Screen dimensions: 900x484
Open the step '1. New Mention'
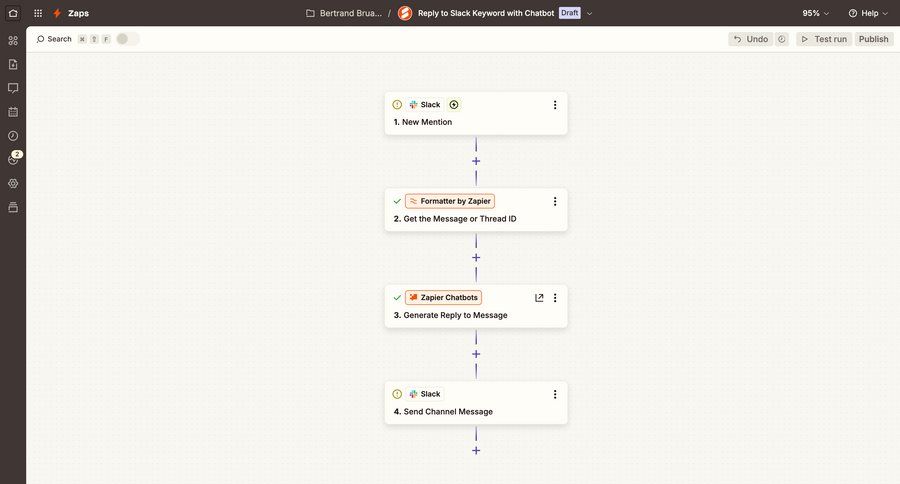pos(476,114)
